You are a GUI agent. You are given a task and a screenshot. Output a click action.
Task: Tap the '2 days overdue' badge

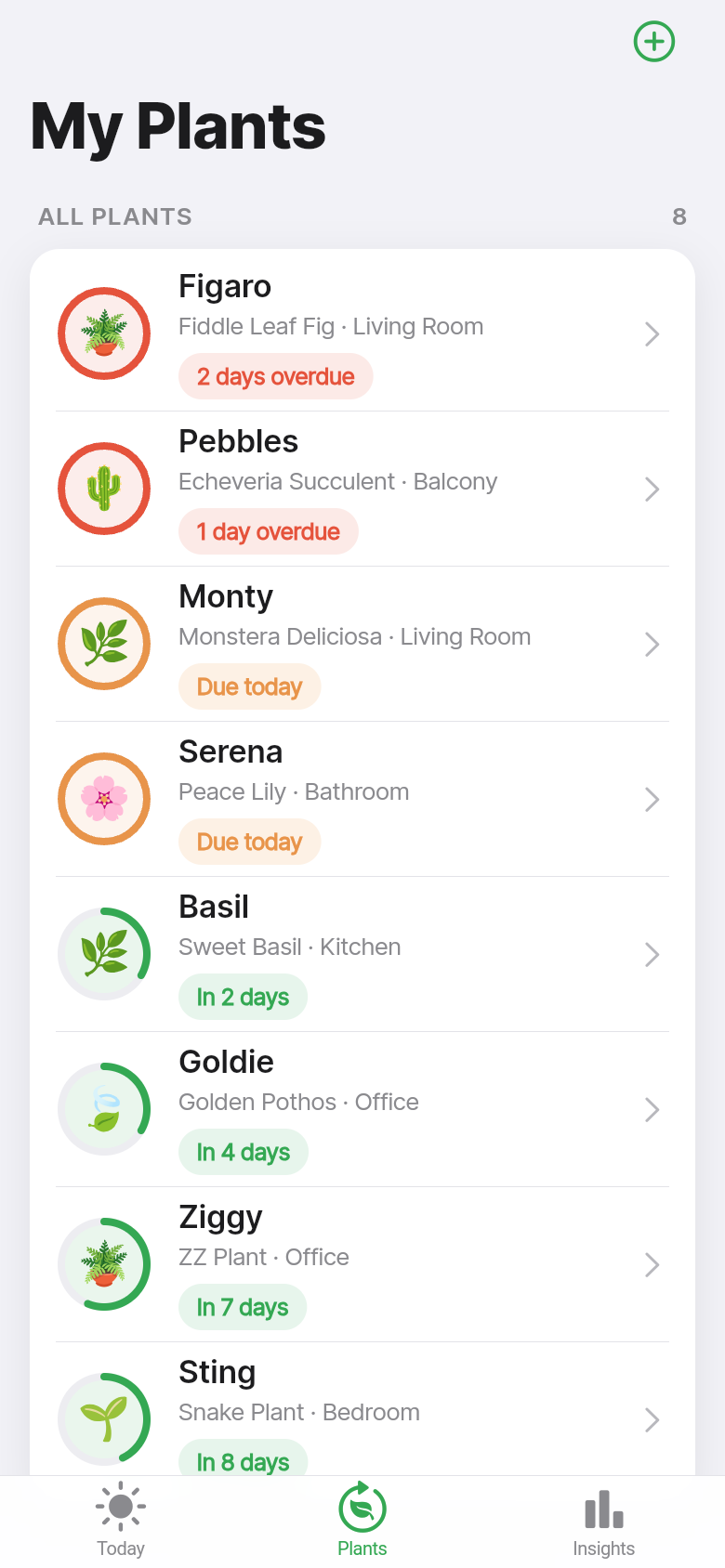point(276,377)
